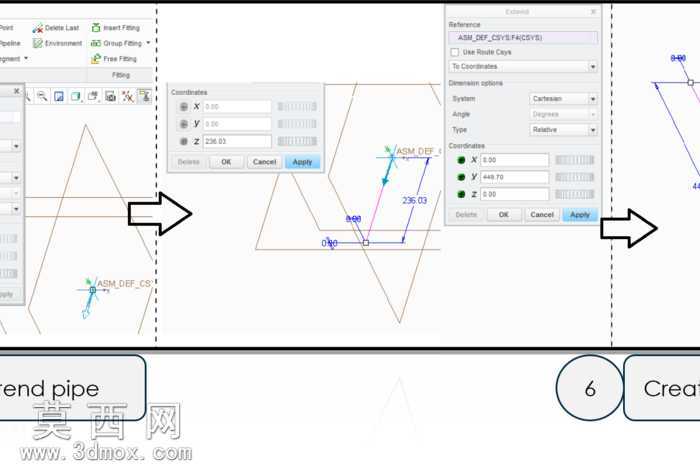
Task: Click Apply in the middle Coordinates panel
Action: point(302,162)
